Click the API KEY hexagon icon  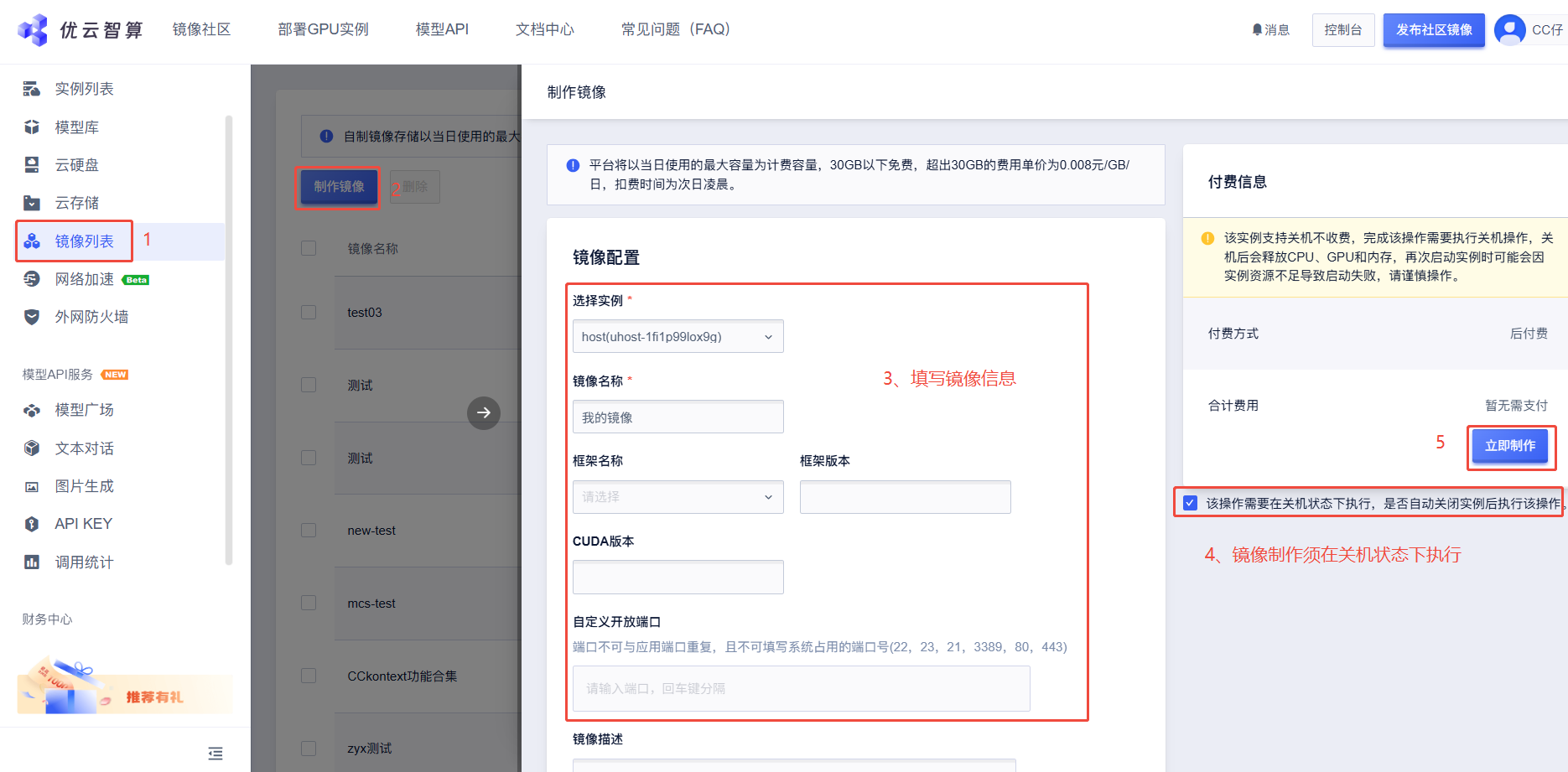pos(32,524)
